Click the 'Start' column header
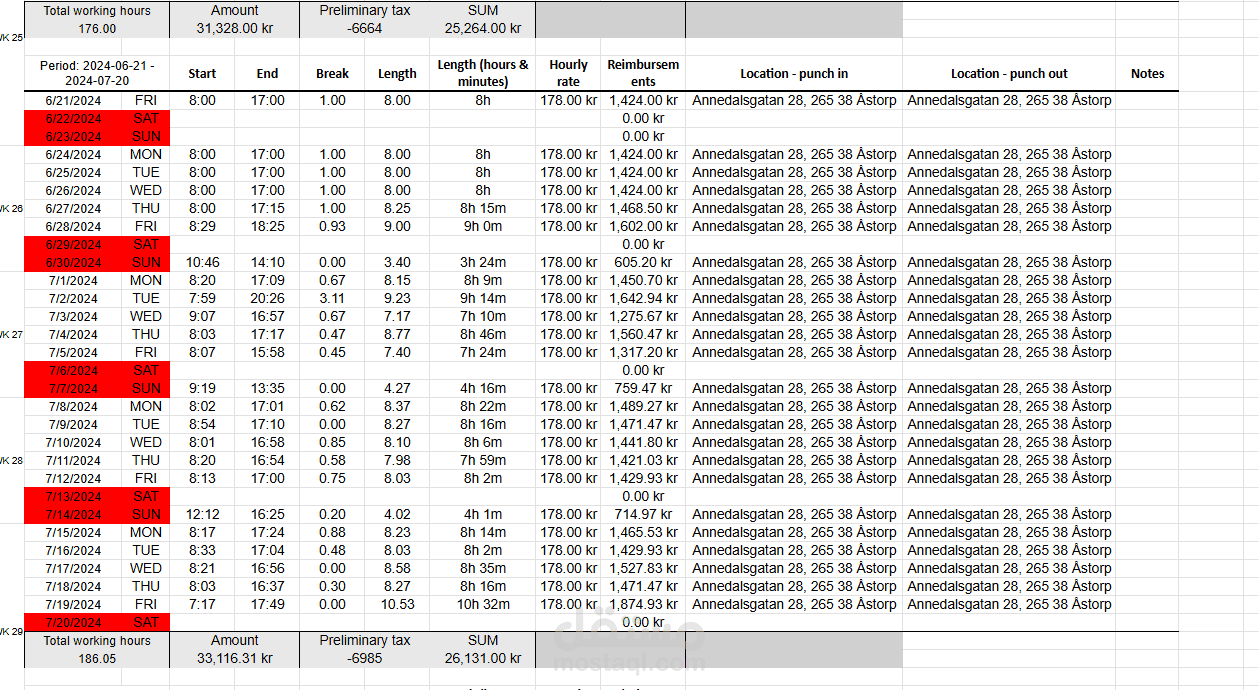 202,73
